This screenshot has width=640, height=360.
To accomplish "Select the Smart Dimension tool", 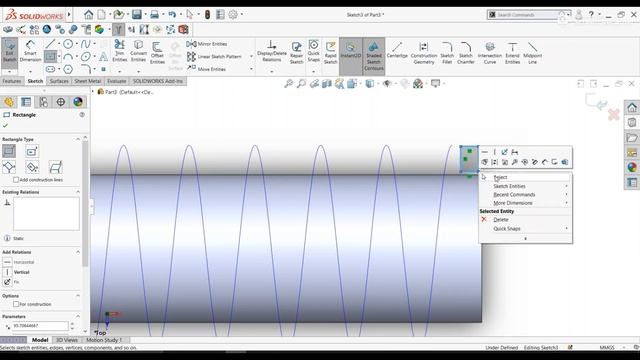I will 30,51.
